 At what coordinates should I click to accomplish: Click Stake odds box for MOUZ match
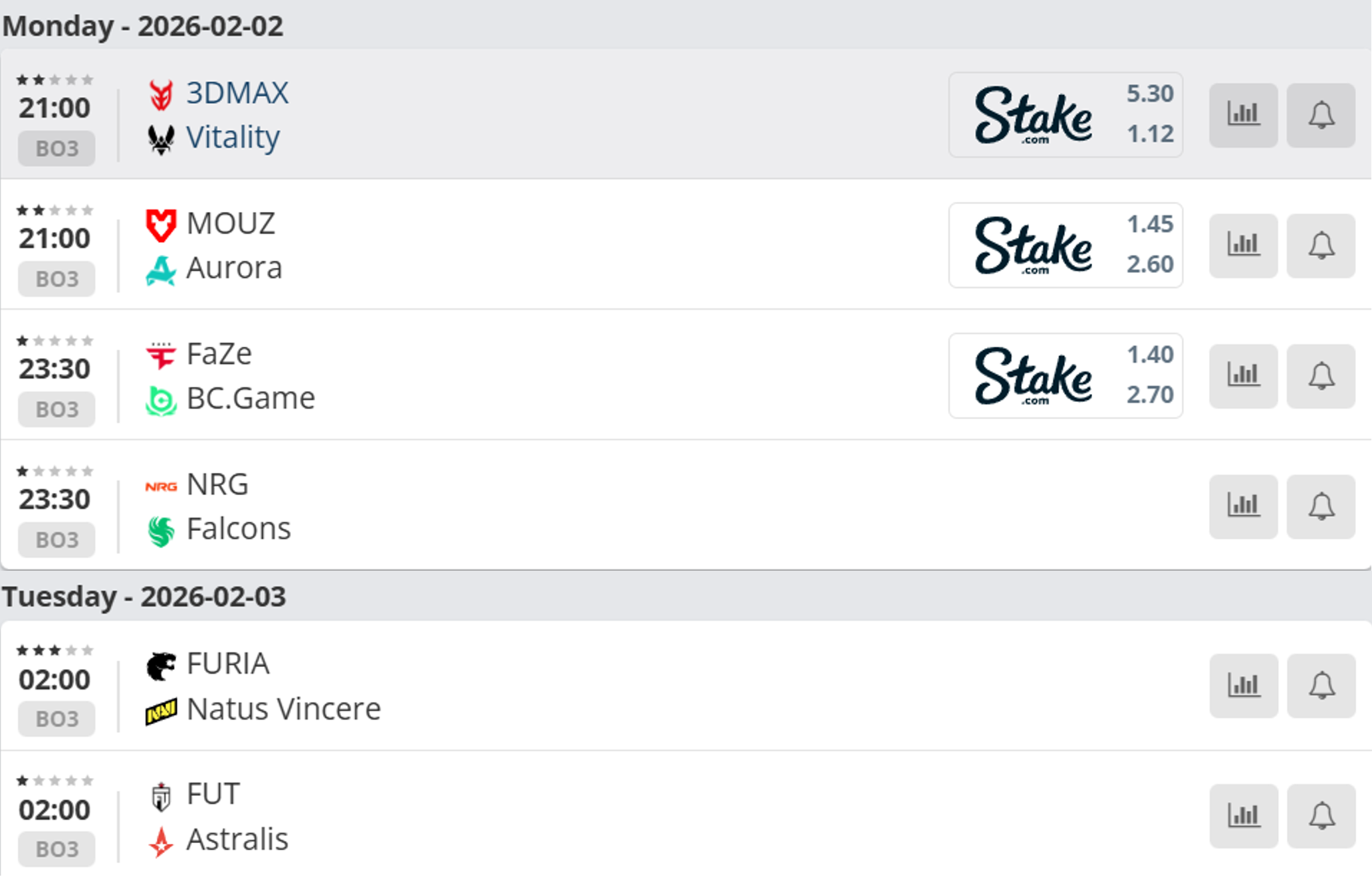1065,245
